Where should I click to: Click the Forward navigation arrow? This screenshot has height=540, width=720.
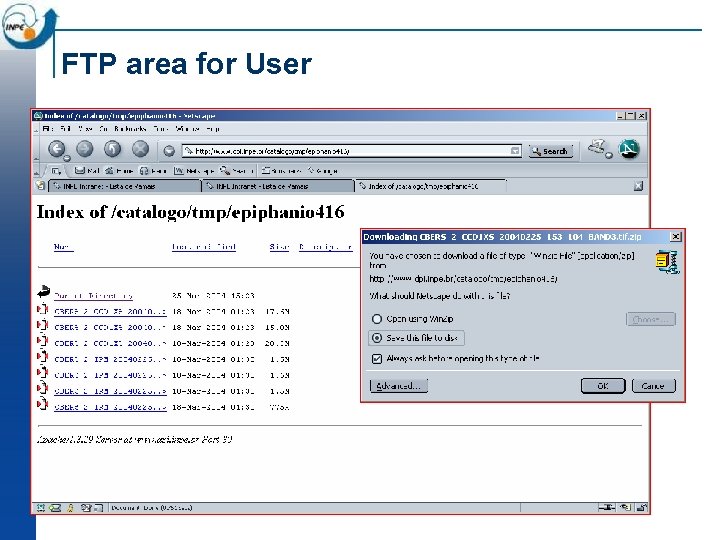[x=84, y=149]
